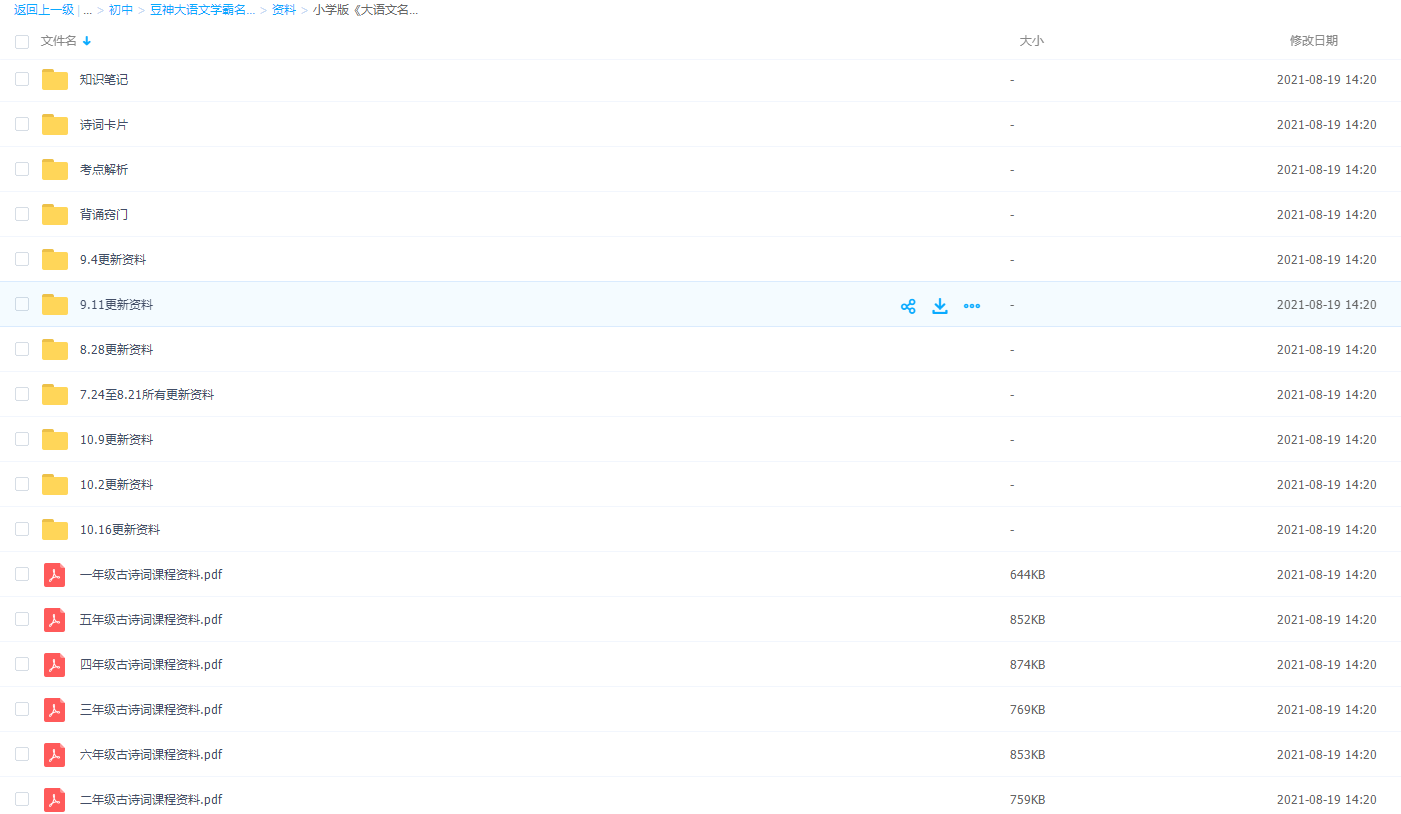Open the 背诵窍门 folder name
This screenshot has height=814, width=1401.
click(x=104, y=215)
